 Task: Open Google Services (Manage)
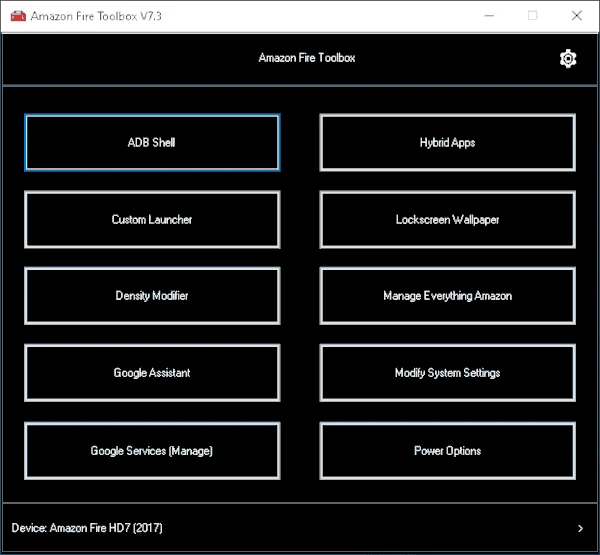pyautogui.click(x=152, y=451)
